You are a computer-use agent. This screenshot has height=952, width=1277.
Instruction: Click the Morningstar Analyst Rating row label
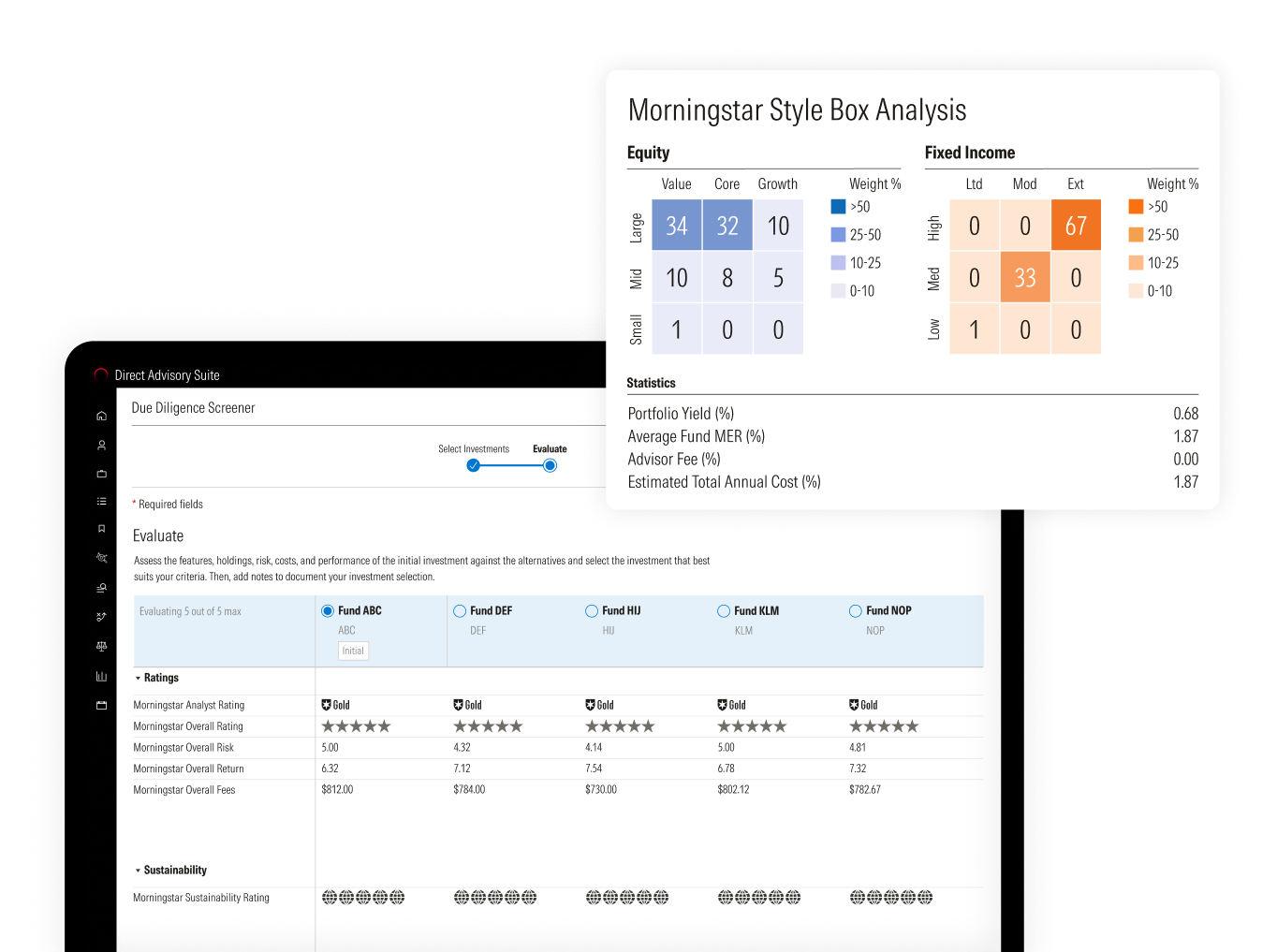tap(189, 705)
